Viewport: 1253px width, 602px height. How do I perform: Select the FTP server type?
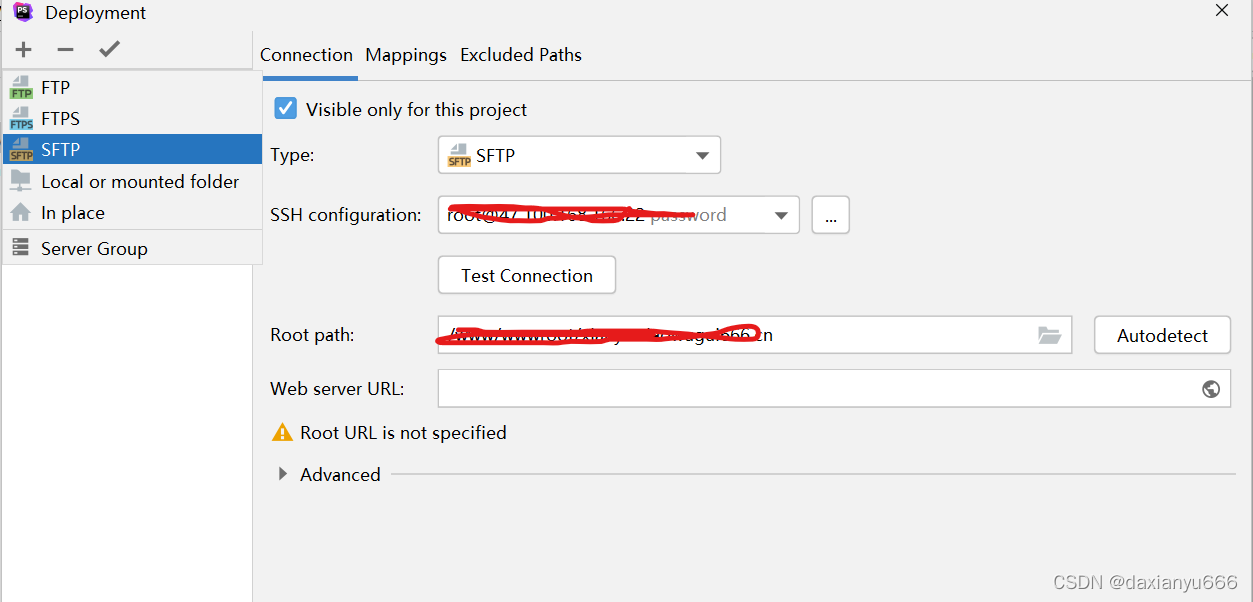point(56,87)
